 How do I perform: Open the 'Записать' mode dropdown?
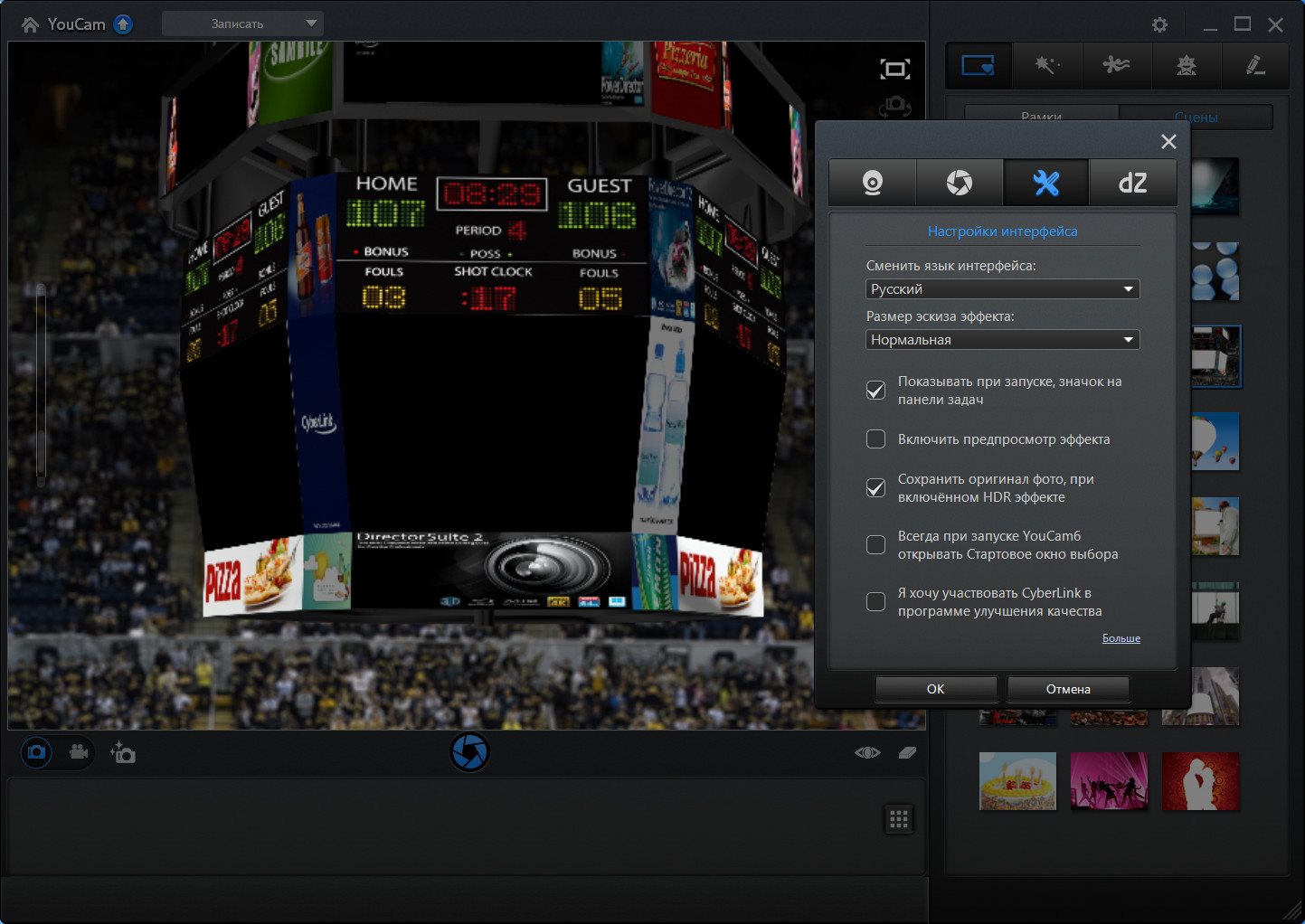(242, 24)
